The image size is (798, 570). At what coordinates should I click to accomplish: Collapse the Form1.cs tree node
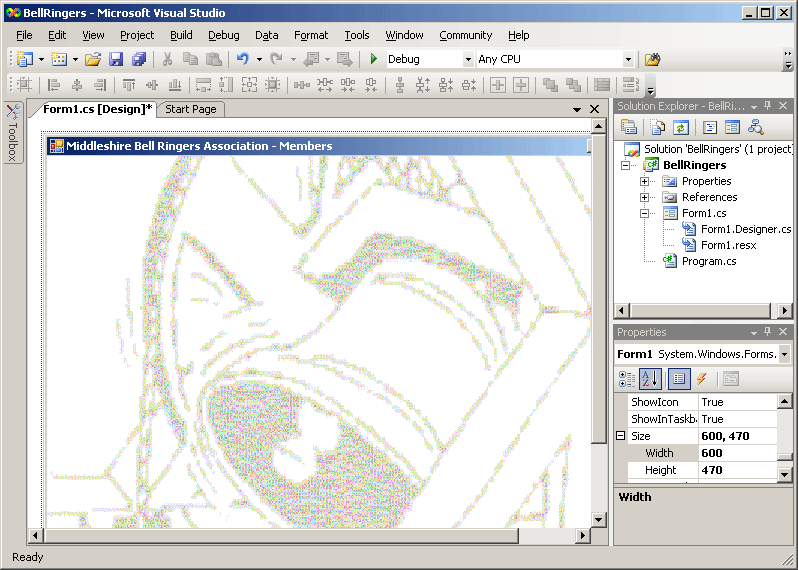645,213
